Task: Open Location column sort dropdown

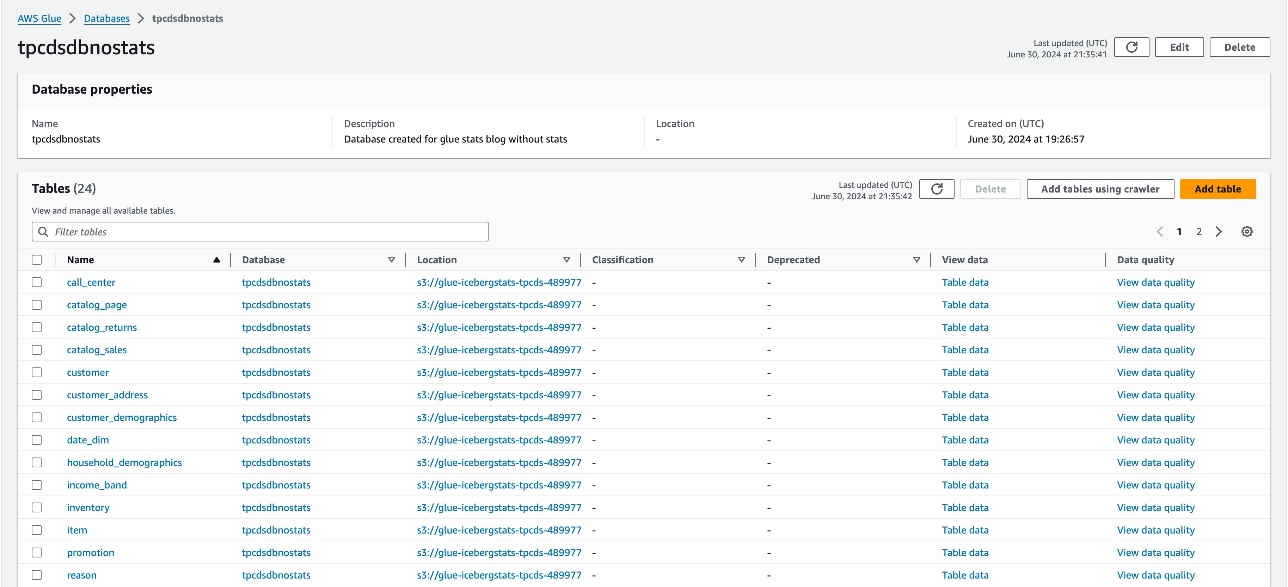Action: click(566, 260)
